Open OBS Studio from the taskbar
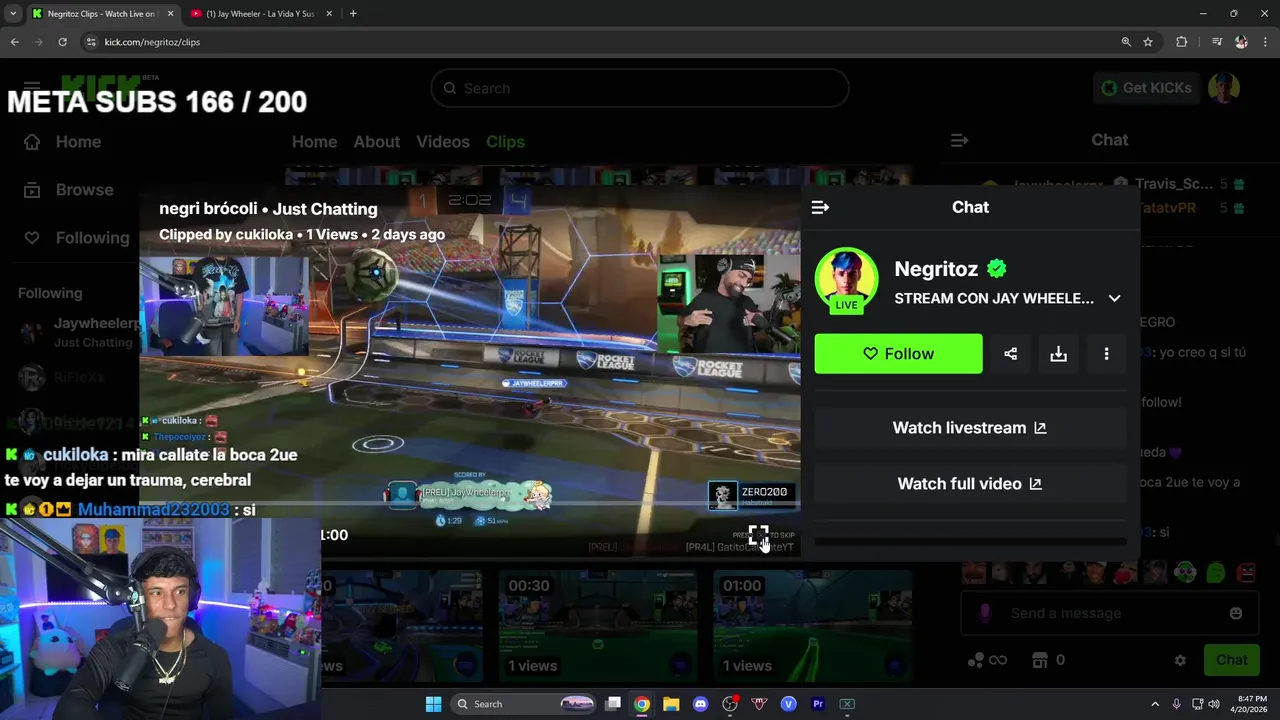 730,704
